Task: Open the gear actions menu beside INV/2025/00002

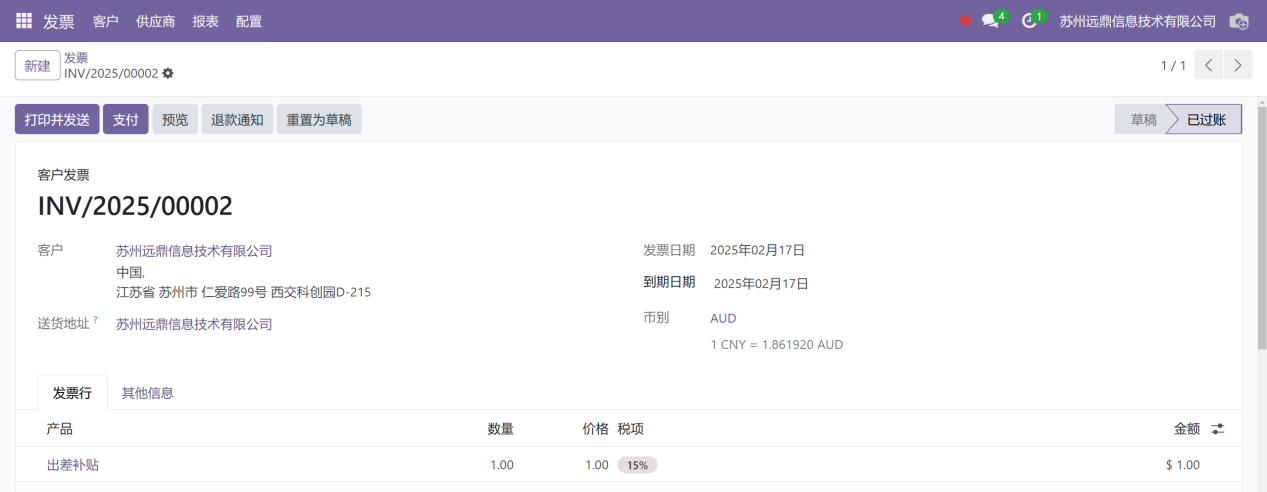Action: pos(168,73)
